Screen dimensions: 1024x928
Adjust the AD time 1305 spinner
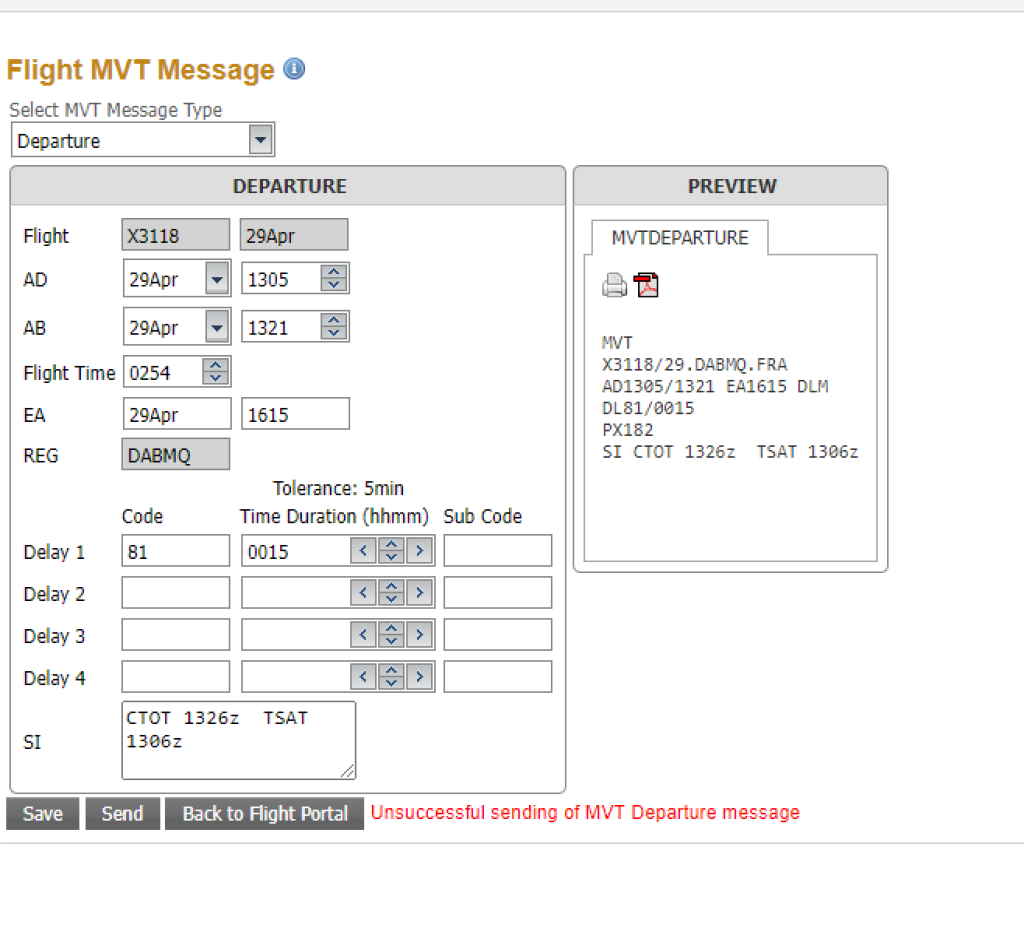(x=334, y=278)
